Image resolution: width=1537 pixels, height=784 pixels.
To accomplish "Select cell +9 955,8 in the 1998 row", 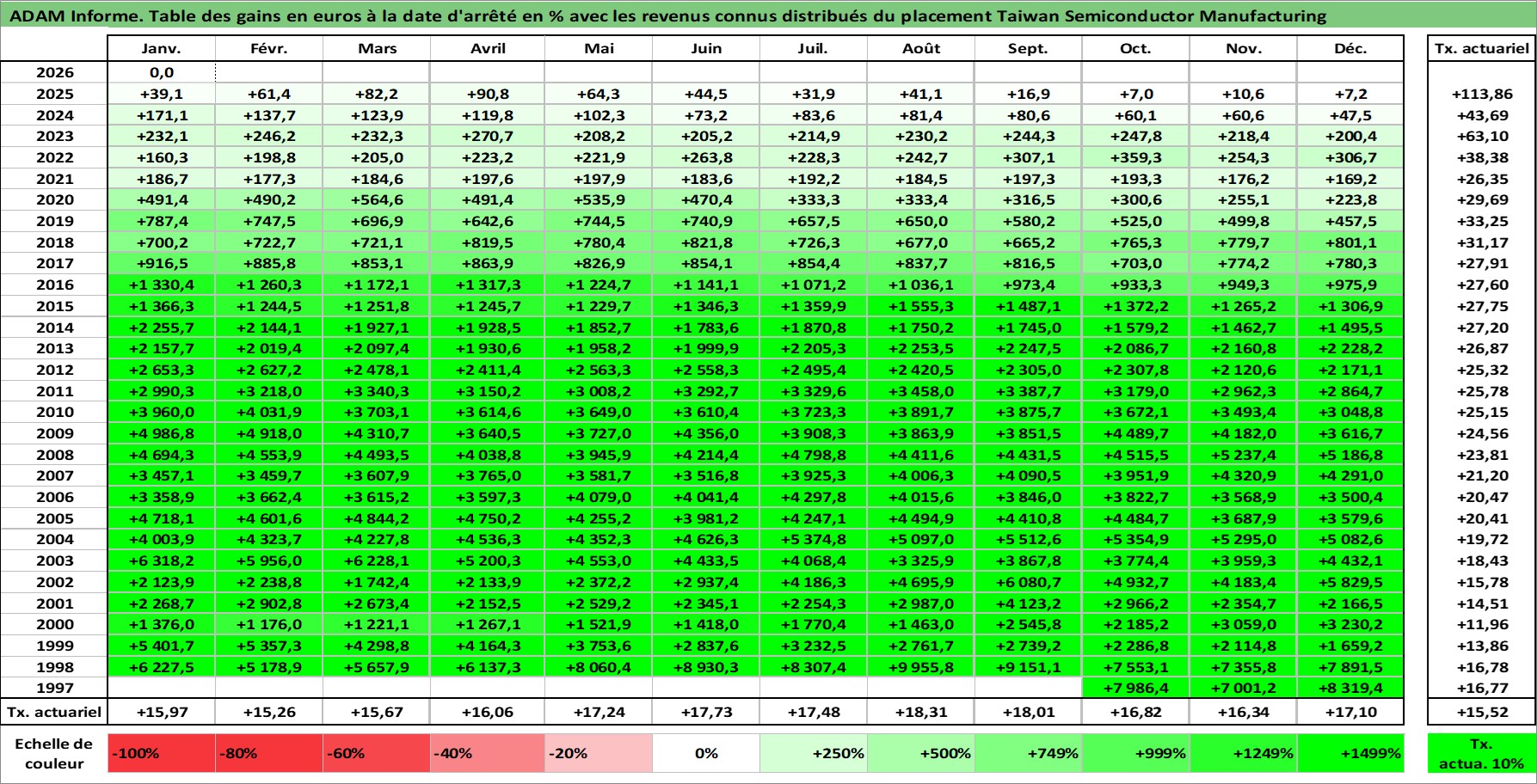I will click(x=921, y=667).
